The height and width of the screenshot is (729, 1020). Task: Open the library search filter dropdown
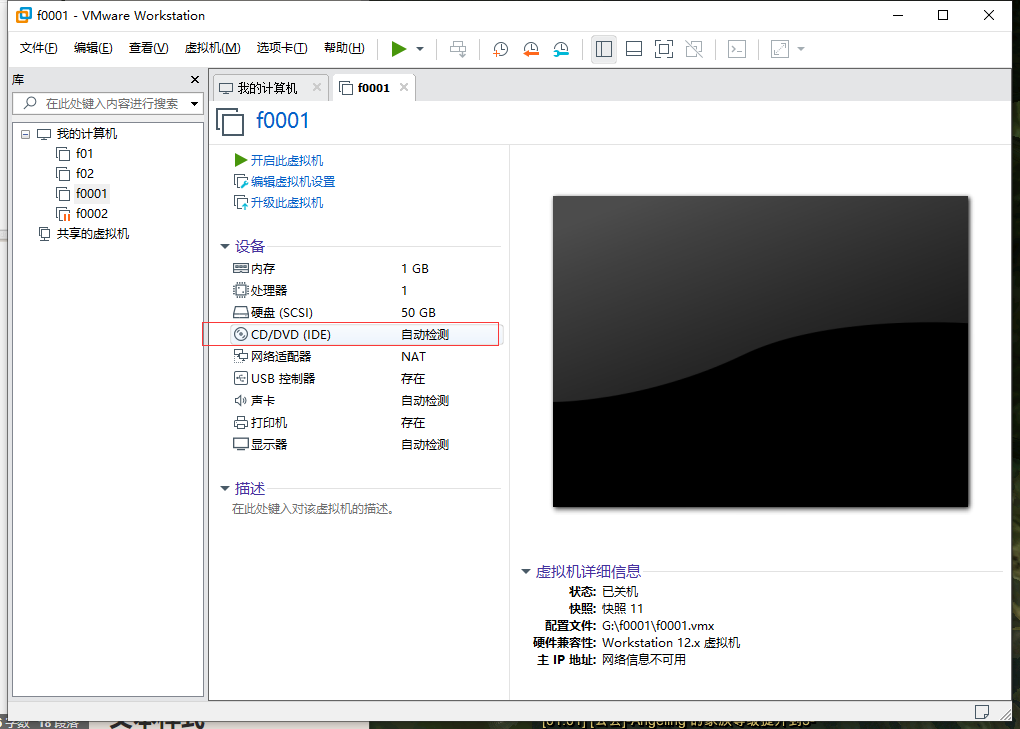click(x=195, y=103)
